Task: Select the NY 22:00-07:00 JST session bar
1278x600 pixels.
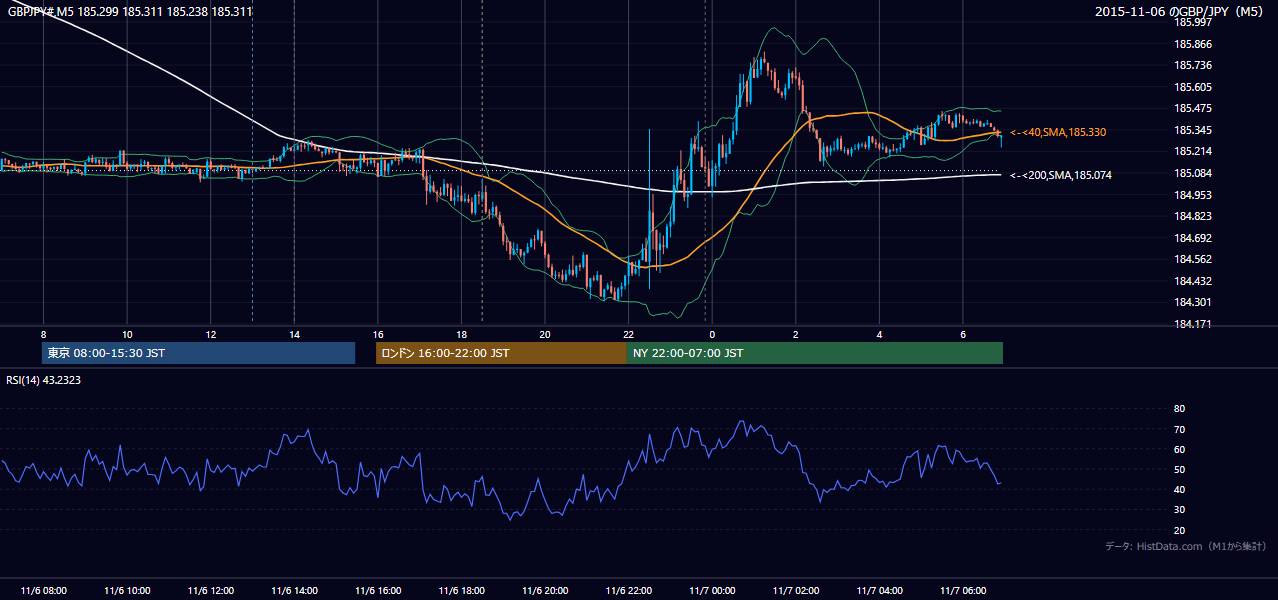Action: [x=815, y=353]
